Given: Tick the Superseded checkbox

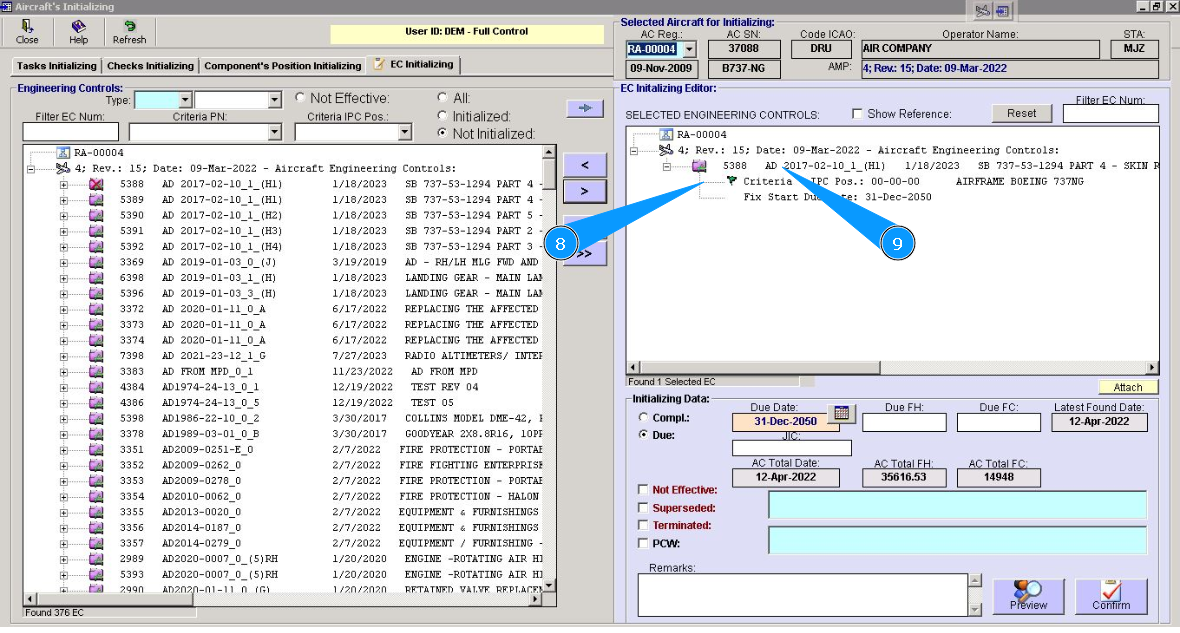Looking at the screenshot, I should [x=643, y=508].
